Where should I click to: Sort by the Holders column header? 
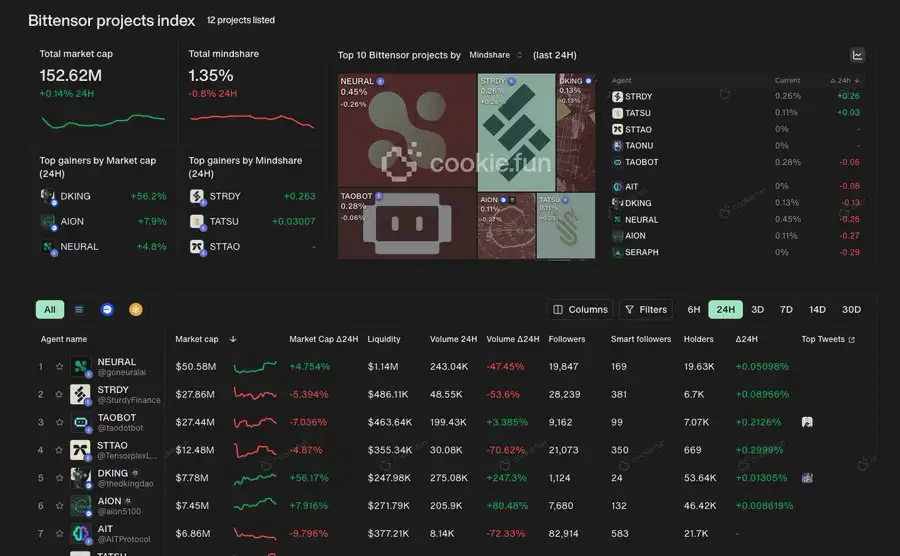coord(699,339)
